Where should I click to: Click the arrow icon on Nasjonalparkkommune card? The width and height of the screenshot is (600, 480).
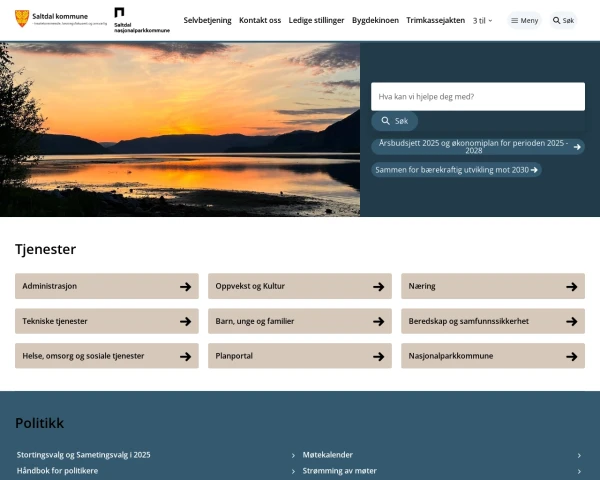pyautogui.click(x=572, y=356)
